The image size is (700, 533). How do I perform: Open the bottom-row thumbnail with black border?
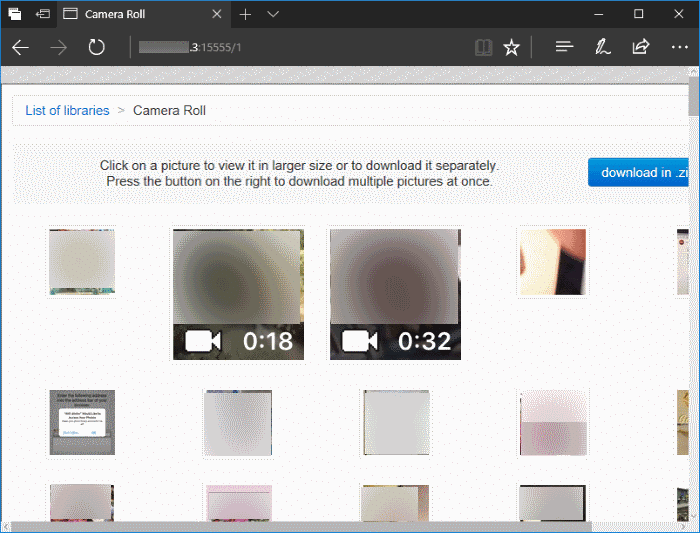coord(553,503)
